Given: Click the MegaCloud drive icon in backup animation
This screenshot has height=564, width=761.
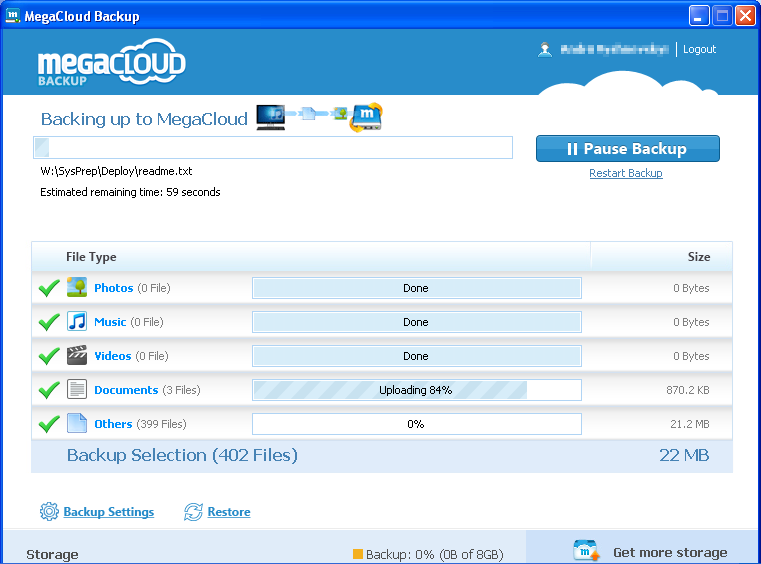Looking at the screenshot, I should [x=366, y=117].
